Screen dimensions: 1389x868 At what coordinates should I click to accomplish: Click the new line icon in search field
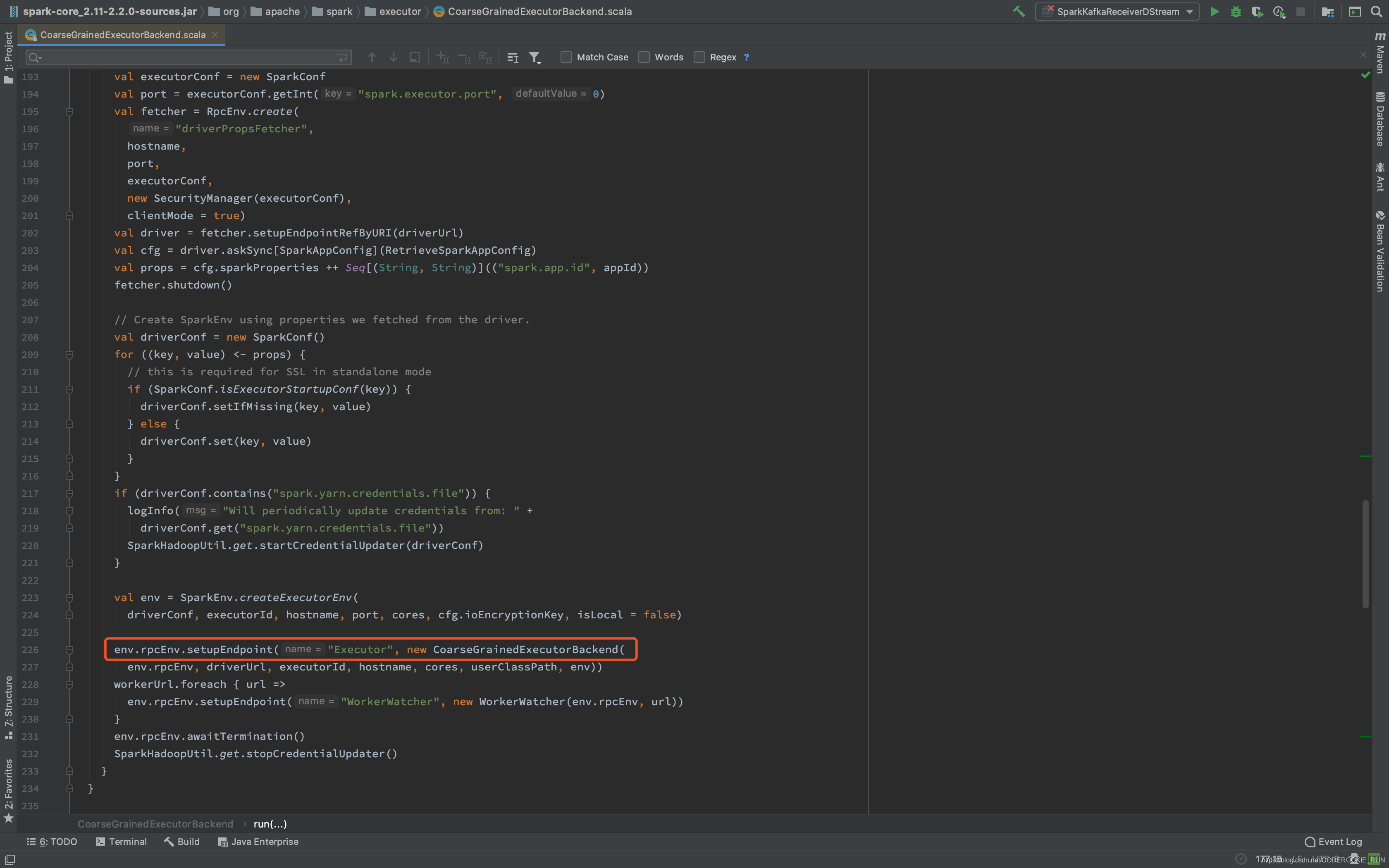[343, 57]
